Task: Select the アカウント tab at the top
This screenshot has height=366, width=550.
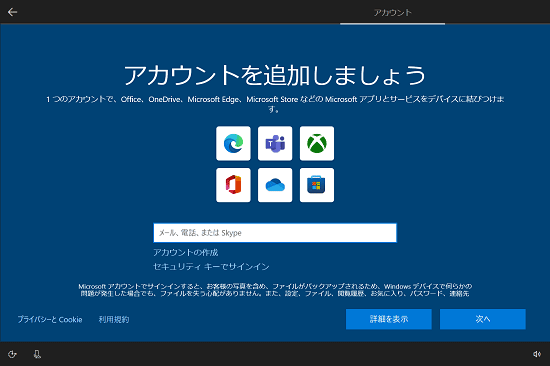Action: pos(392,13)
